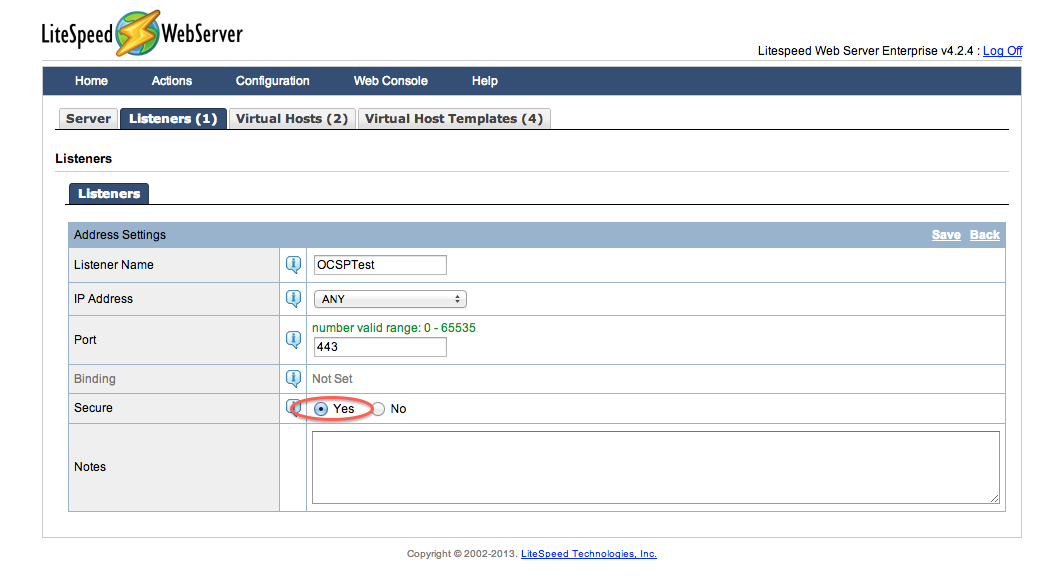Focus the Listener Name input field
Image resolution: width=1061 pixels, height=588 pixels.
380,265
